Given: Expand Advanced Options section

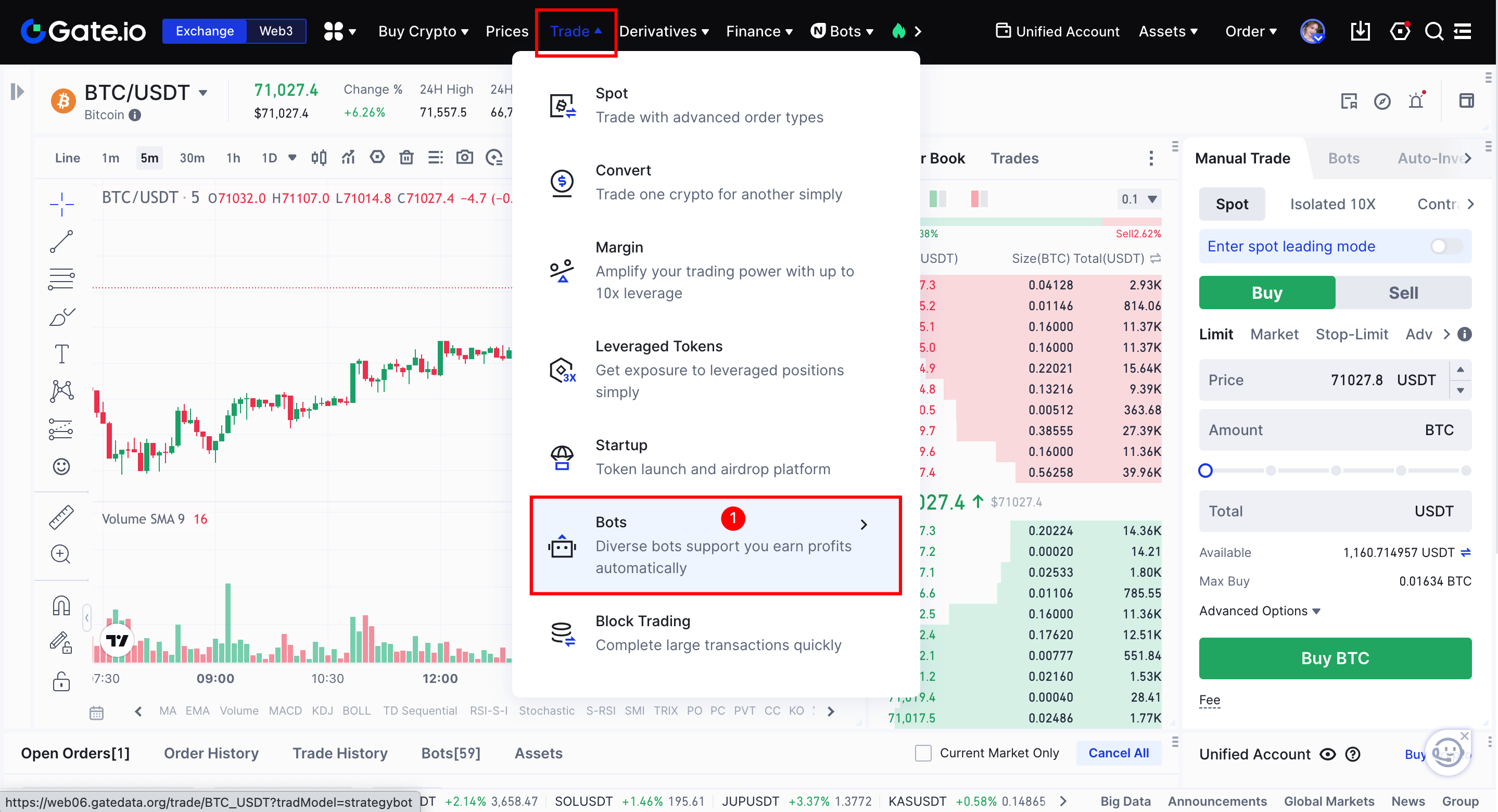Looking at the screenshot, I should [1260, 611].
